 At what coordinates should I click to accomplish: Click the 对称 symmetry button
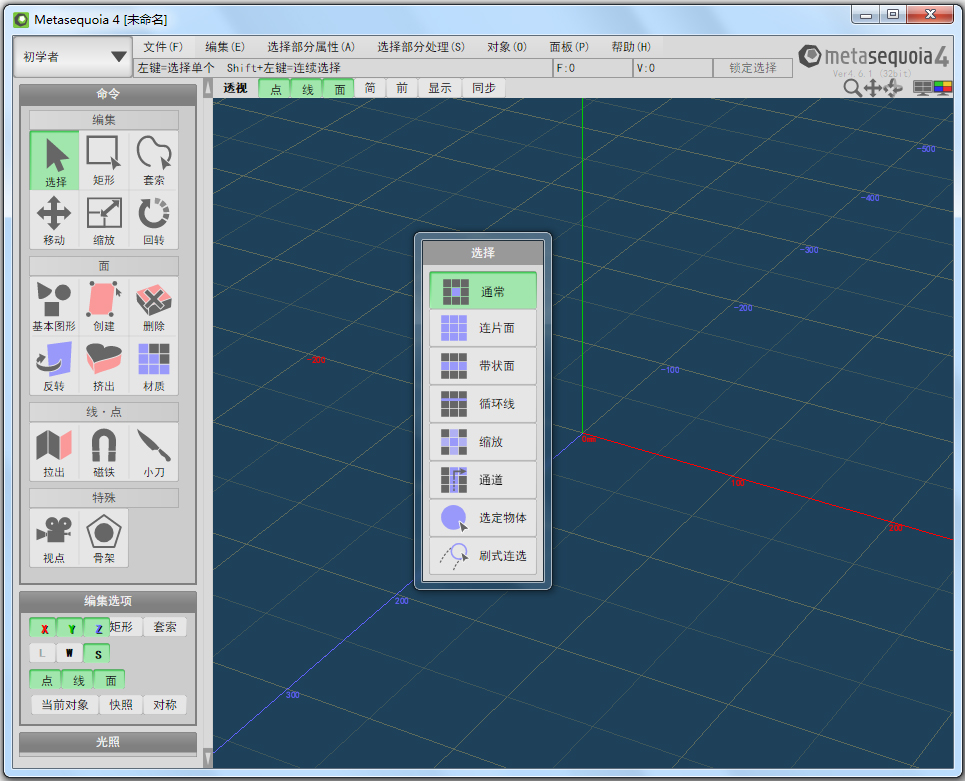164,705
